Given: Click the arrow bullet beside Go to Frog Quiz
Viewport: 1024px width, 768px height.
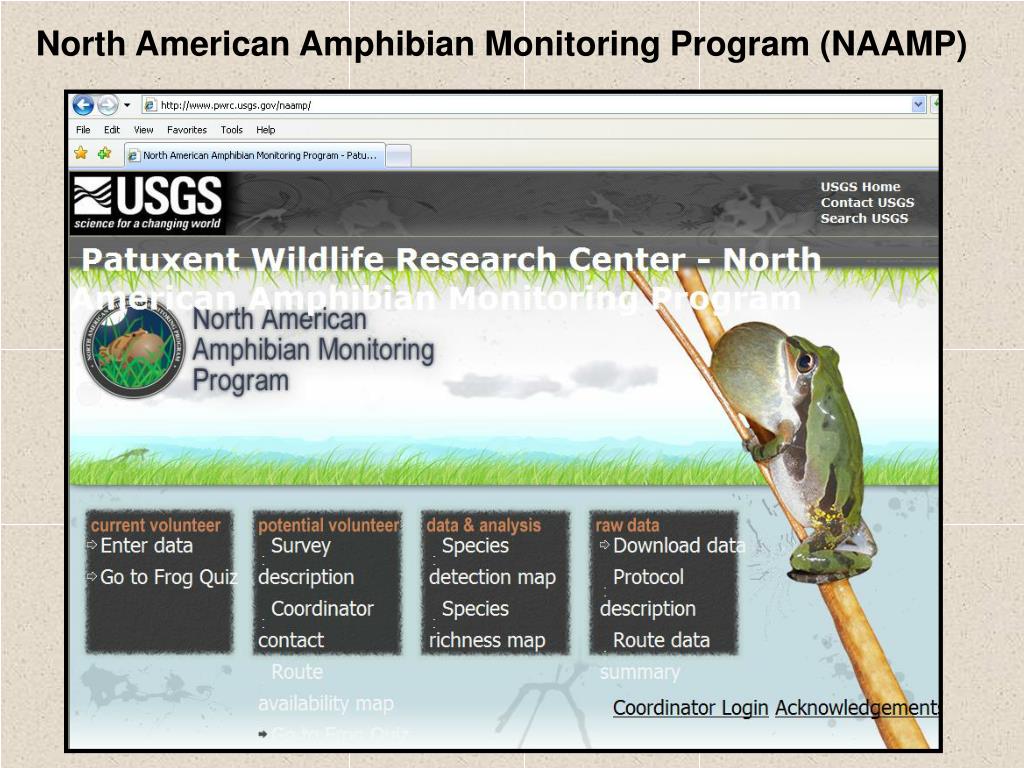Looking at the screenshot, I should click(x=92, y=576).
